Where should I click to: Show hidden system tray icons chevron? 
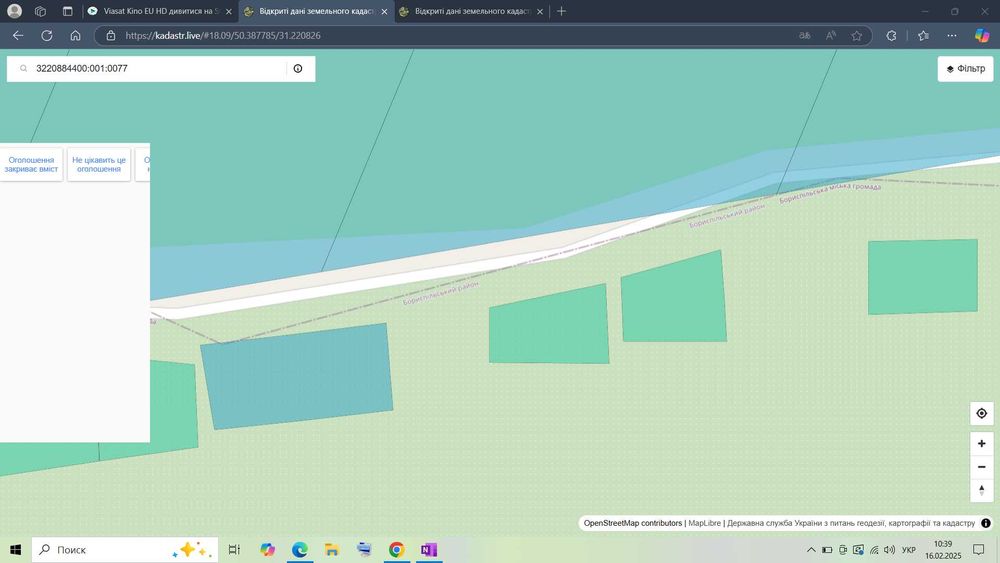811,550
